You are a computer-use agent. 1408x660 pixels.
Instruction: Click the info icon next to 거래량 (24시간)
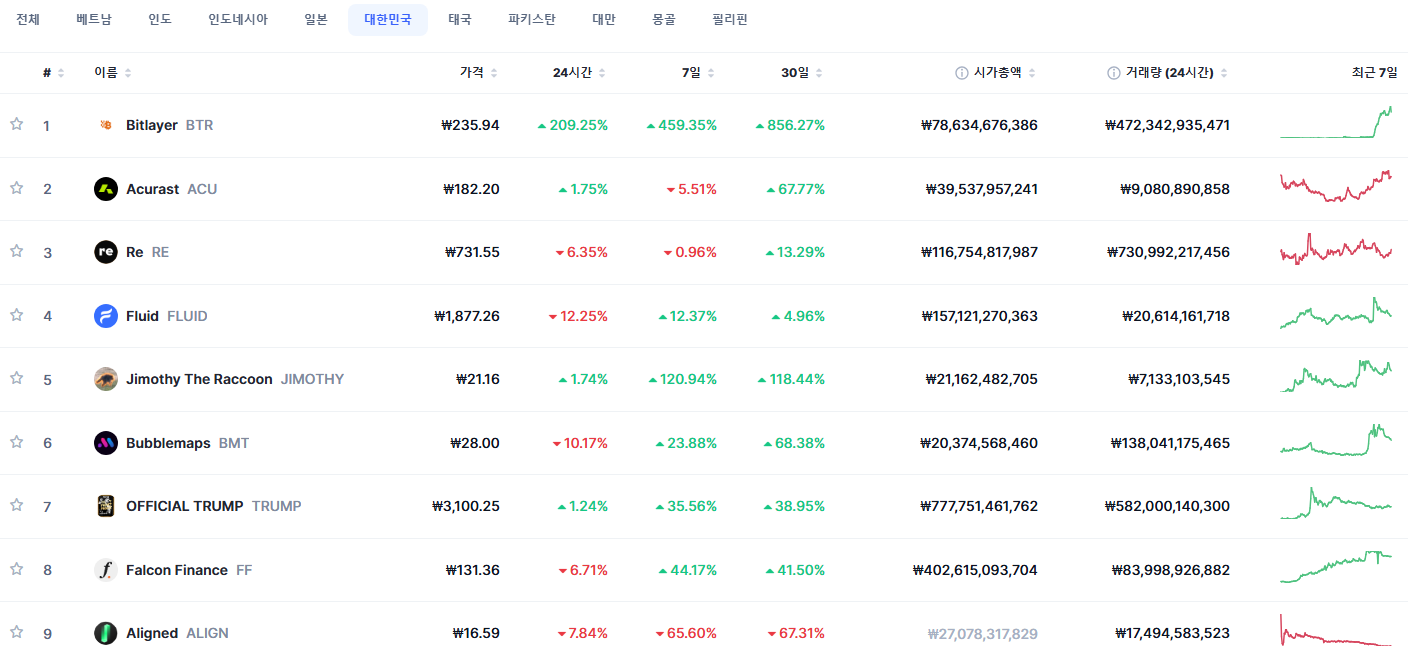[1114, 73]
